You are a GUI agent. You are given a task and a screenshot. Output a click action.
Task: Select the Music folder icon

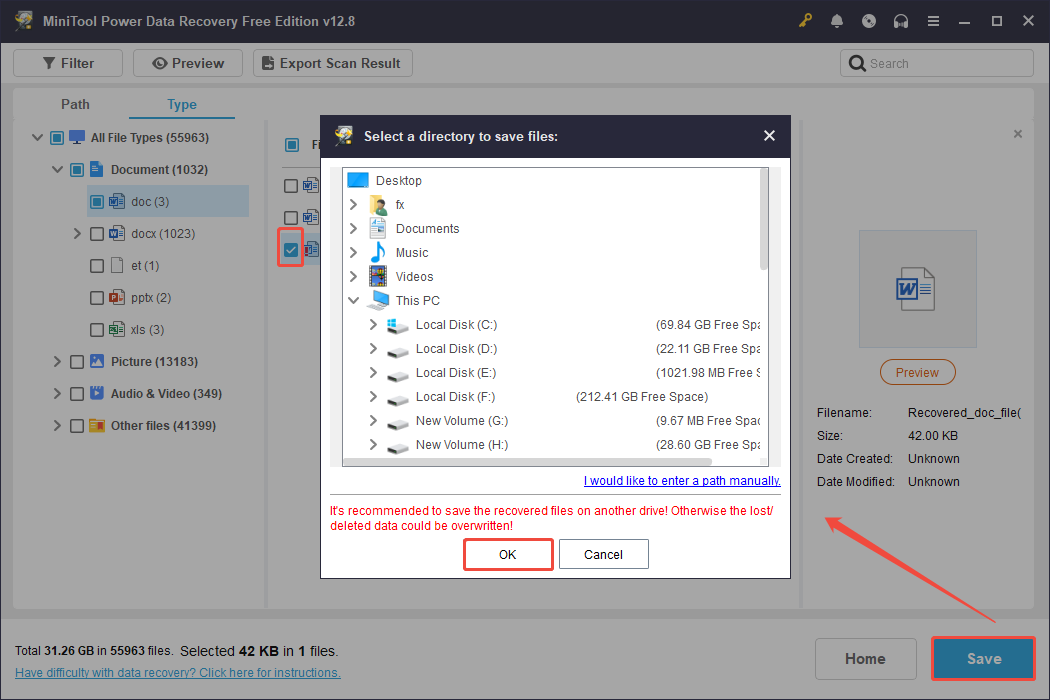(x=378, y=253)
